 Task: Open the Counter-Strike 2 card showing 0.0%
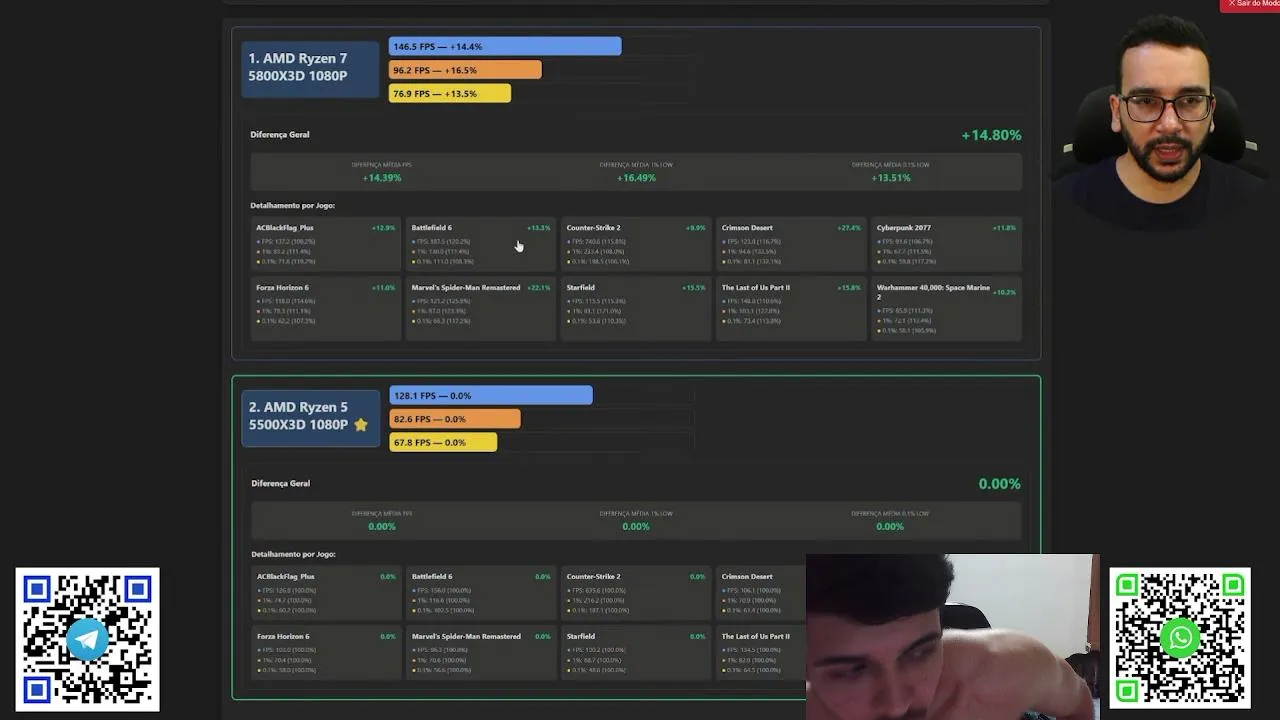(x=636, y=593)
